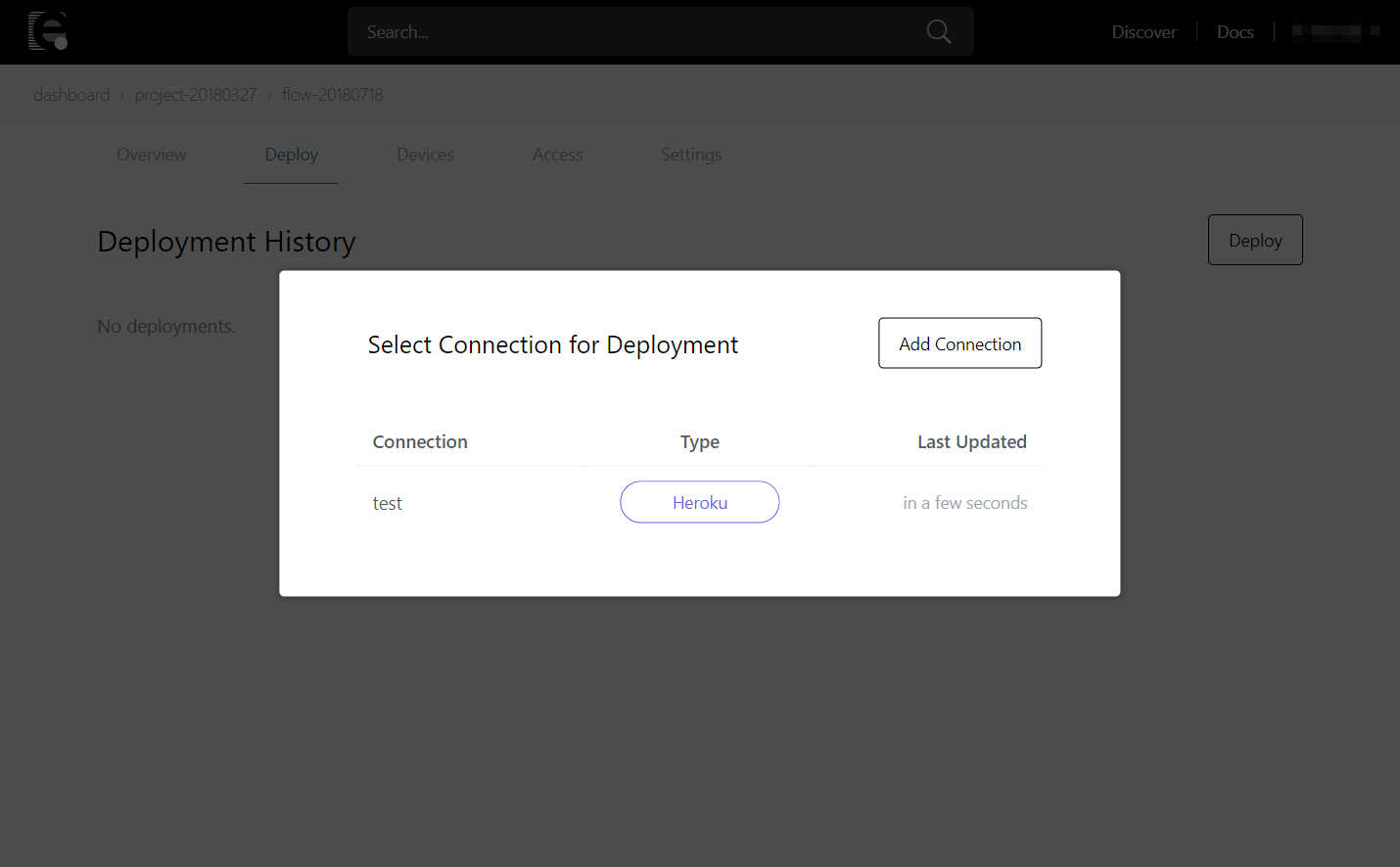The width and height of the screenshot is (1400, 867).
Task: Open the Docs page
Action: pos(1235,31)
